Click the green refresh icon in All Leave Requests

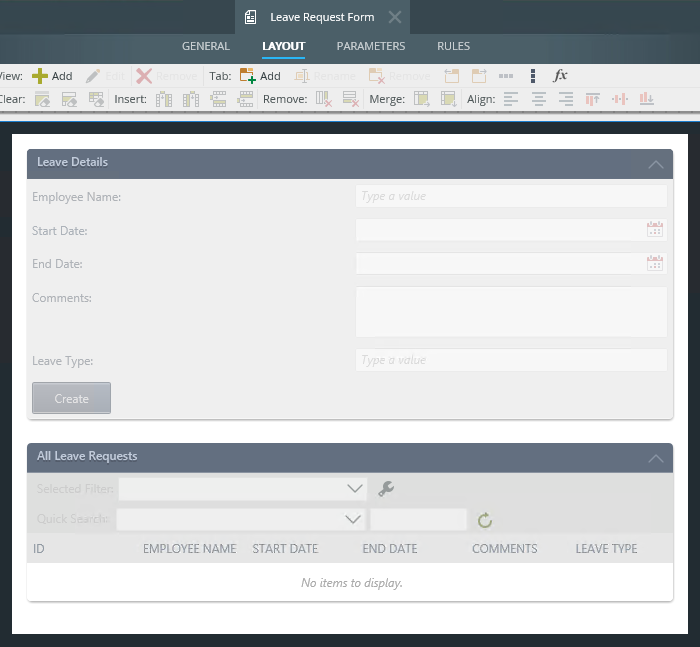point(485,520)
